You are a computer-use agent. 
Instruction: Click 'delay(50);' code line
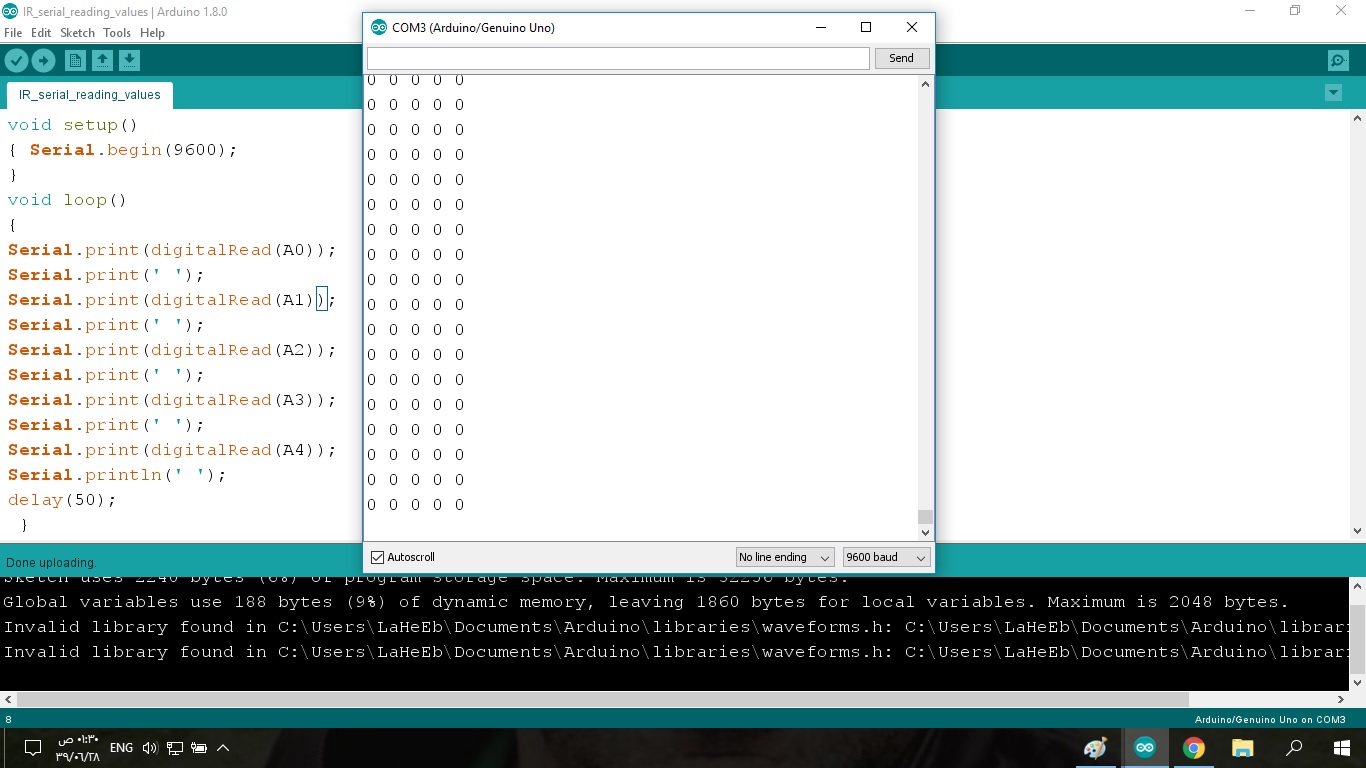click(x=62, y=500)
